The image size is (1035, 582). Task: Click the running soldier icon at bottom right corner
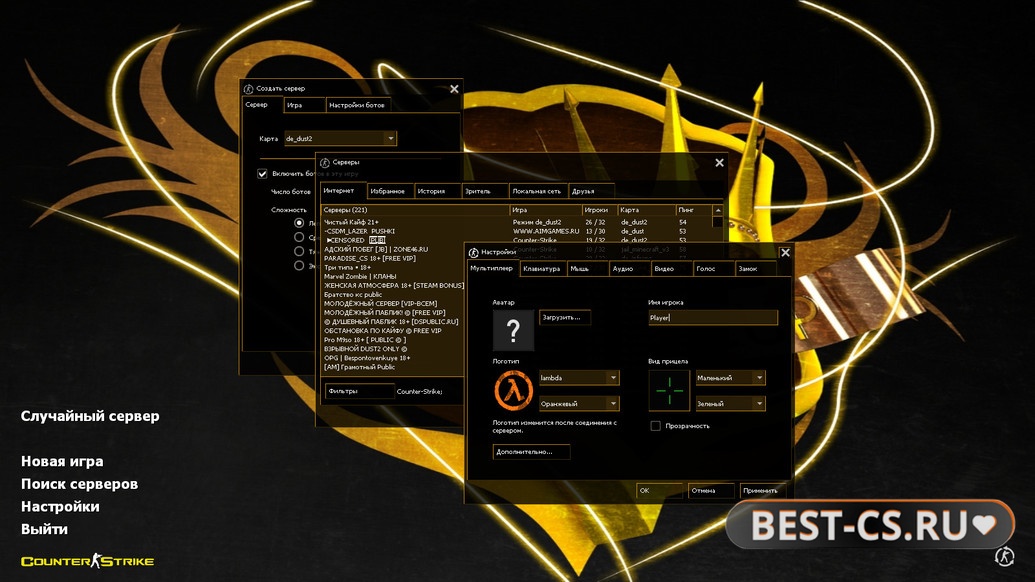(x=1004, y=556)
